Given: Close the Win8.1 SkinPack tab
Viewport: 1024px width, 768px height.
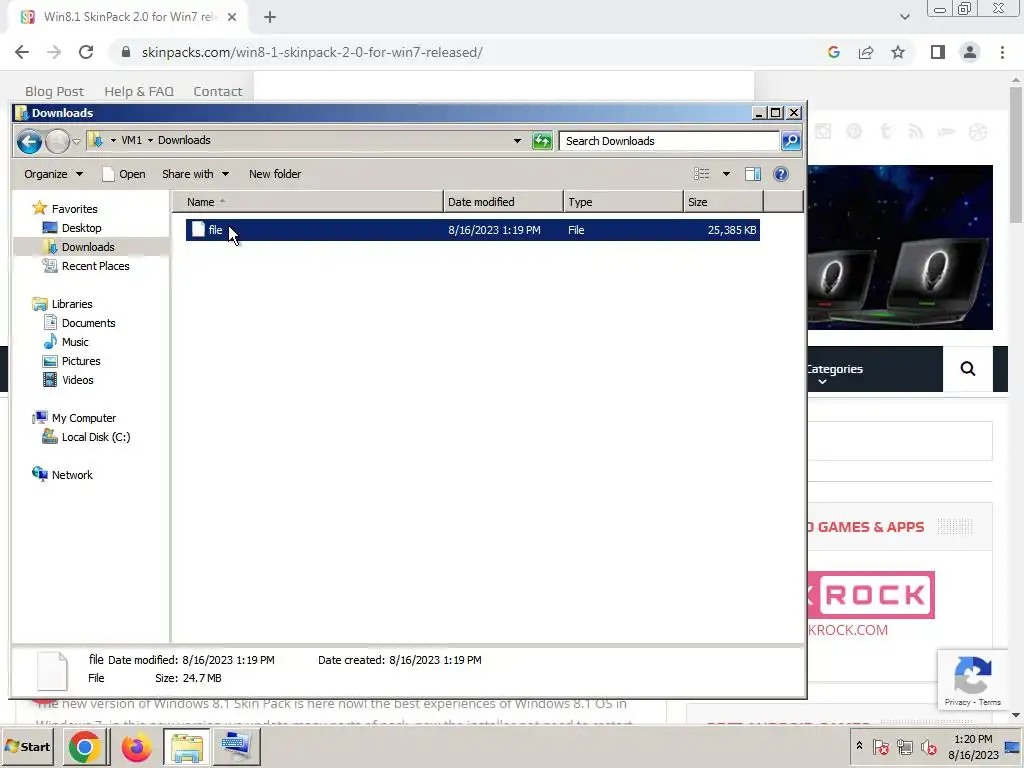Looking at the screenshot, I should click(x=232, y=17).
